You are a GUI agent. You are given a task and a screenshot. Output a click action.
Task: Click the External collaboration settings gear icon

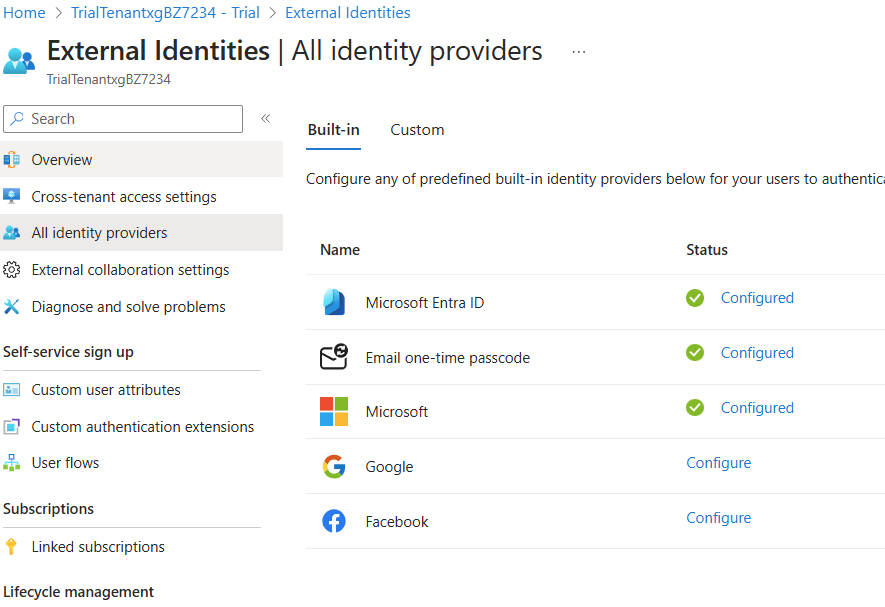(12, 270)
